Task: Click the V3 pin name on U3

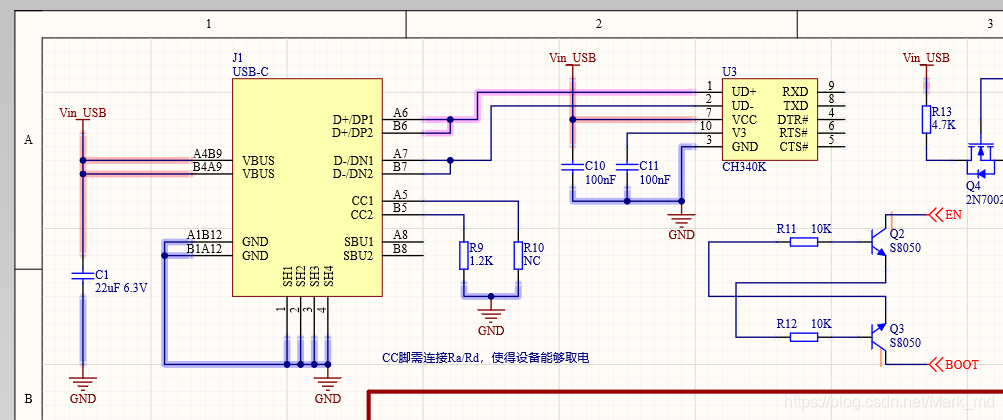Action: click(x=739, y=133)
